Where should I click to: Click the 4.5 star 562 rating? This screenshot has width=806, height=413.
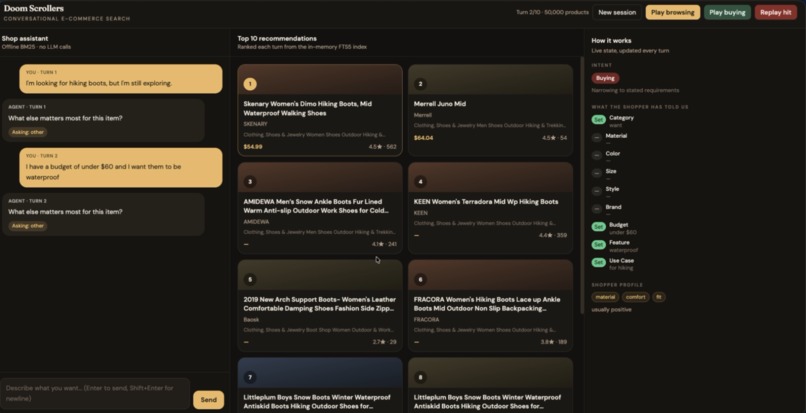click(382, 147)
